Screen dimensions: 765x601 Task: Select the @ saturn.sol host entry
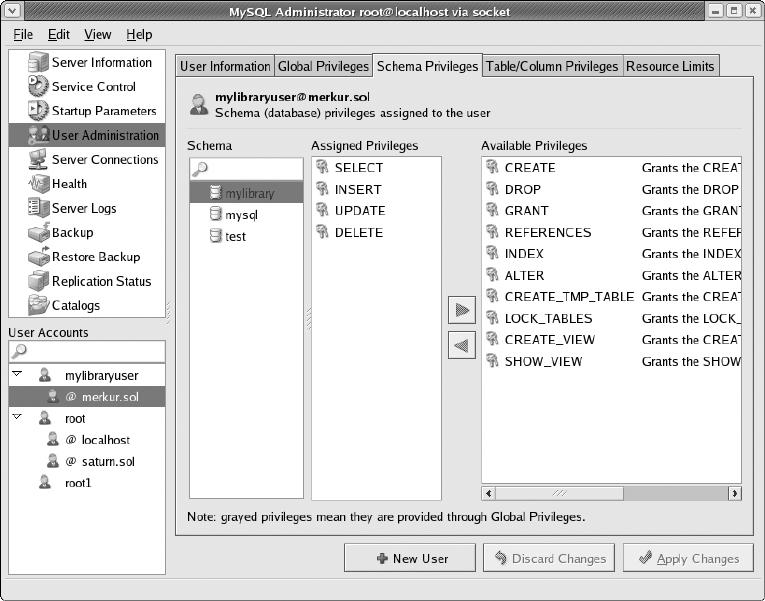[x=87, y=461]
